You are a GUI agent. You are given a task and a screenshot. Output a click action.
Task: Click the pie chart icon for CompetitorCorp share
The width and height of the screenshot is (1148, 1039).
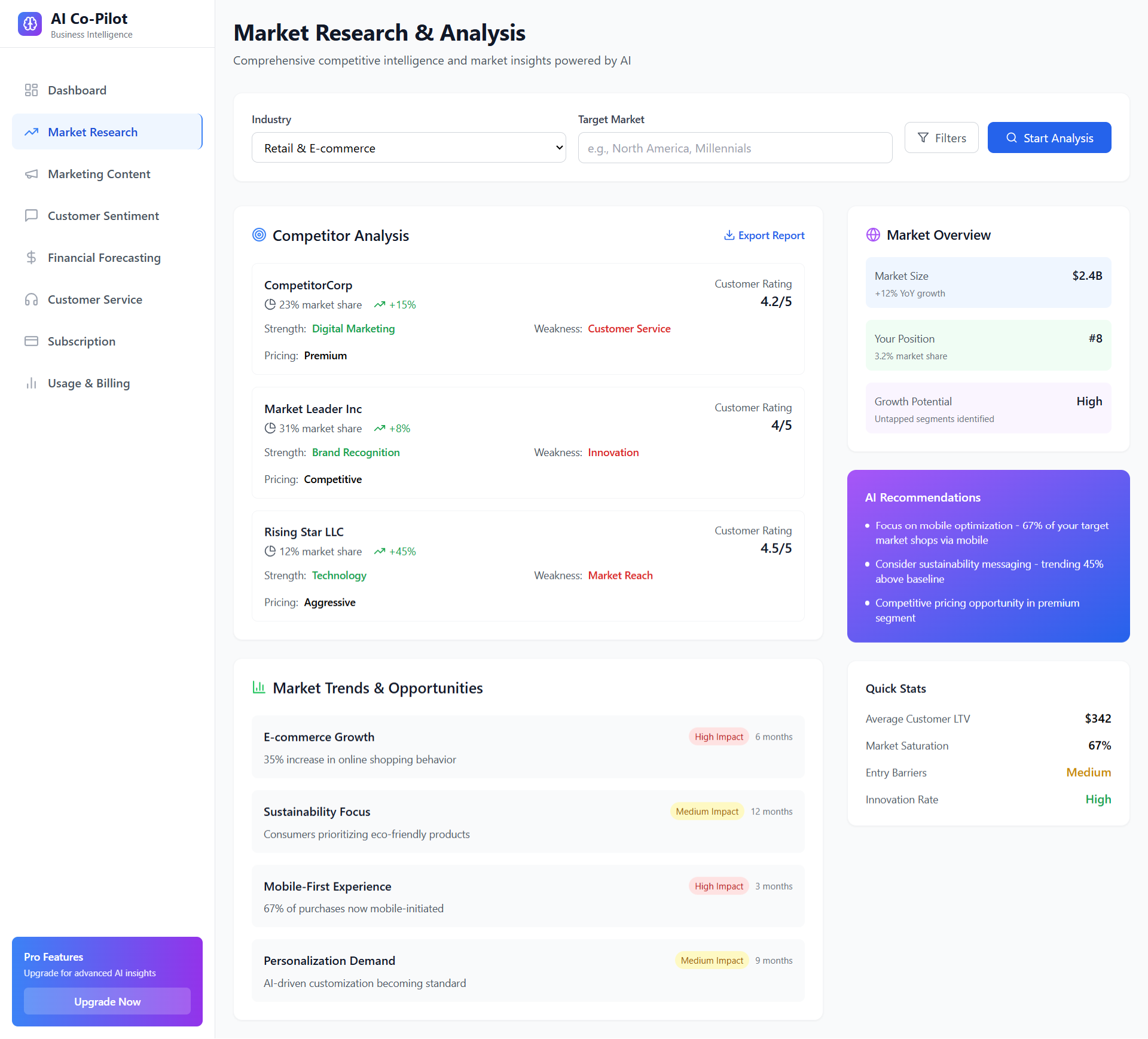click(x=270, y=304)
